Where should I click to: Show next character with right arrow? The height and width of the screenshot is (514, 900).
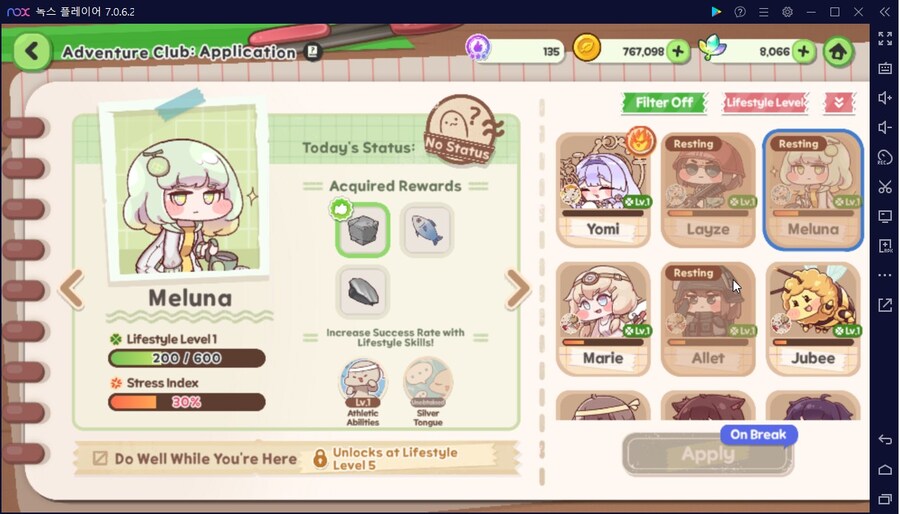click(517, 289)
